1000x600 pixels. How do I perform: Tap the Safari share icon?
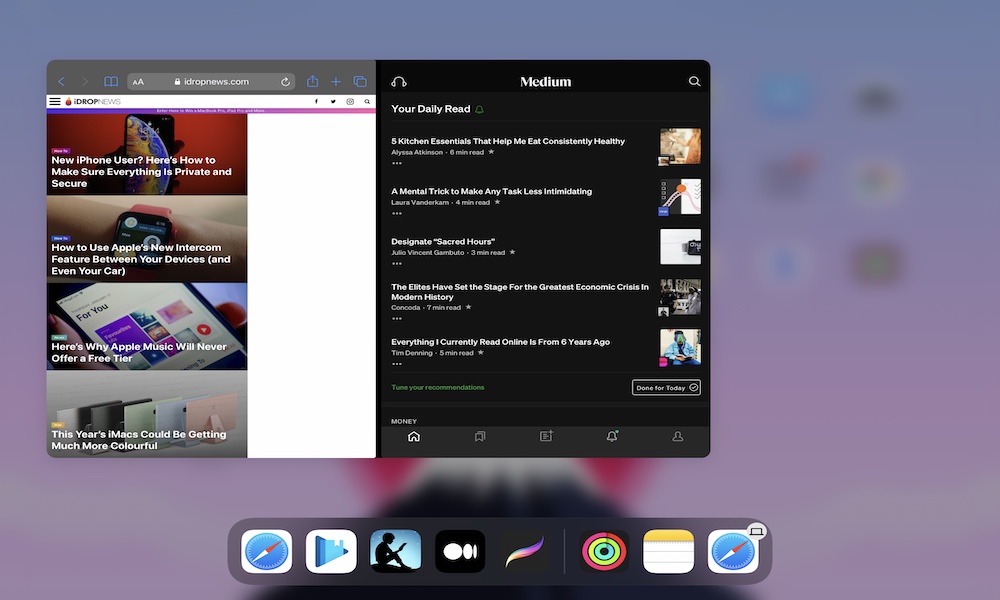pyautogui.click(x=313, y=82)
